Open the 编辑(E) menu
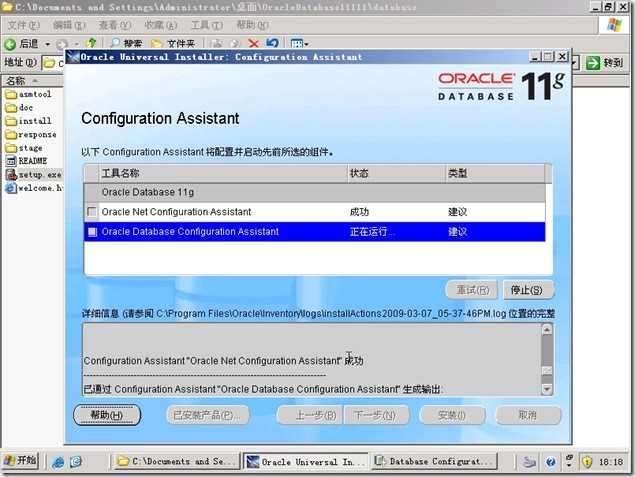Viewport: 635px width, 477px height. (x=69, y=26)
